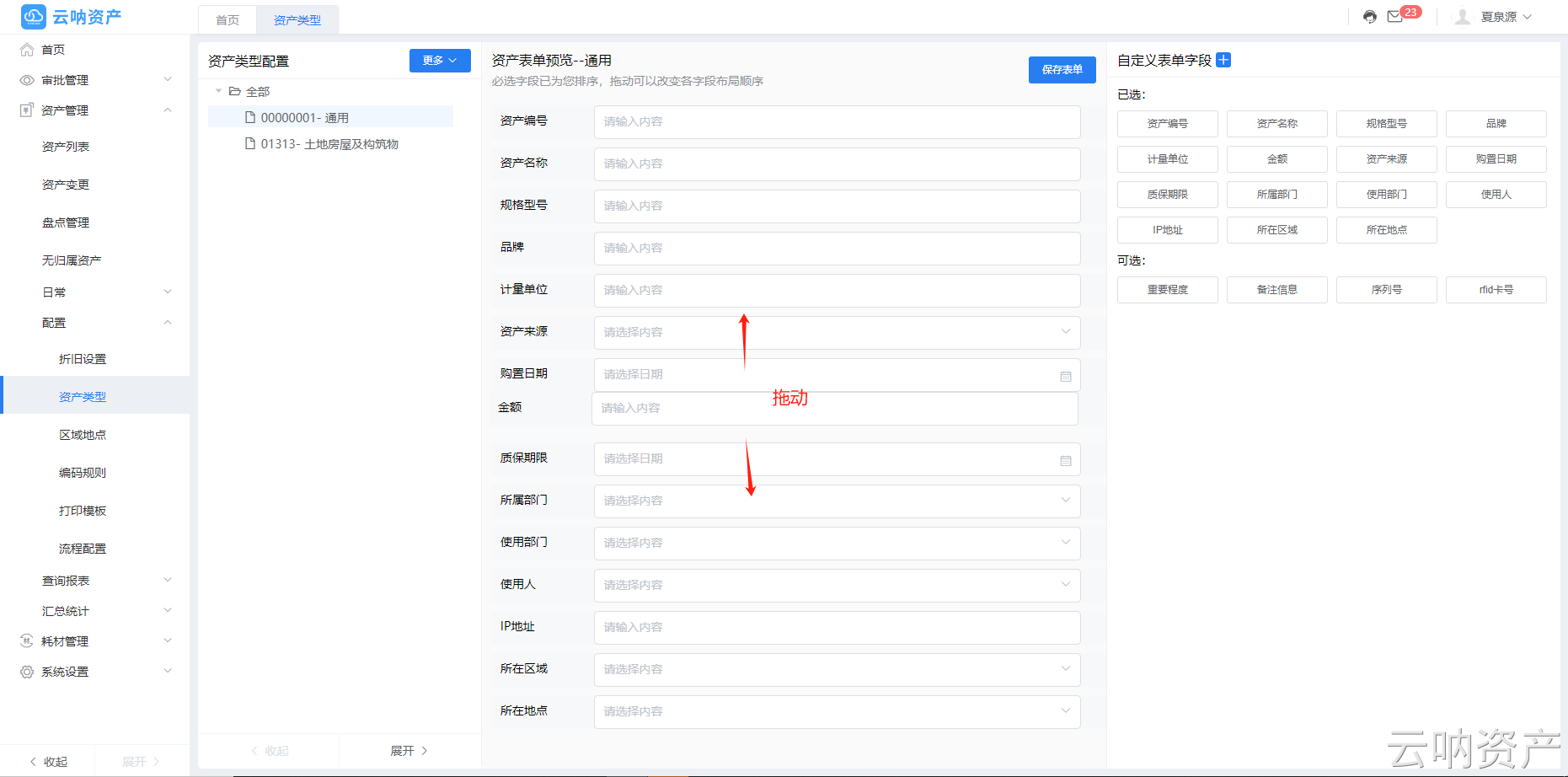Open the 资产来源 selection dropdown

(1065, 332)
